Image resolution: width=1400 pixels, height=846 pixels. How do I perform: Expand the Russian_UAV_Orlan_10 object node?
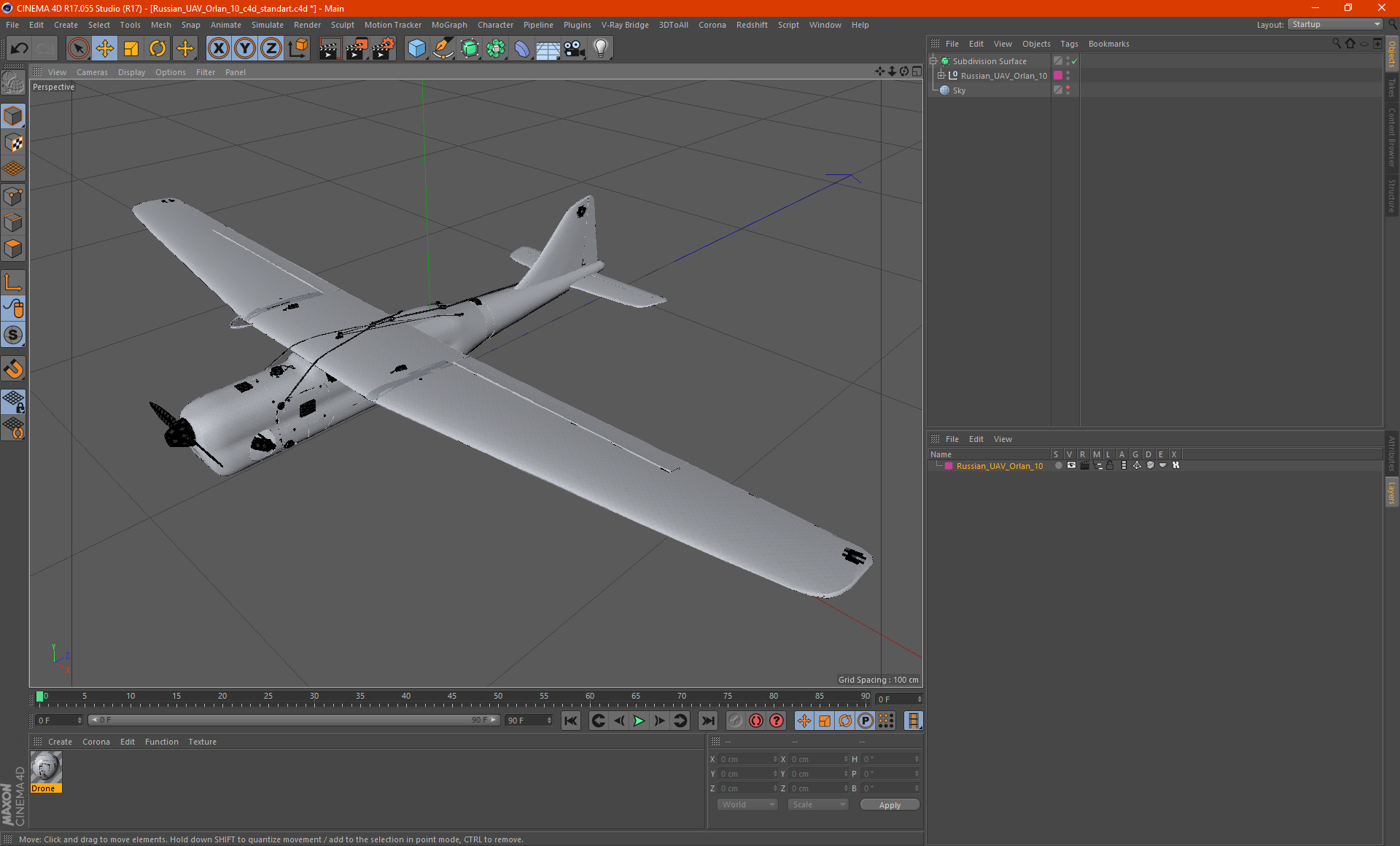coord(941,76)
